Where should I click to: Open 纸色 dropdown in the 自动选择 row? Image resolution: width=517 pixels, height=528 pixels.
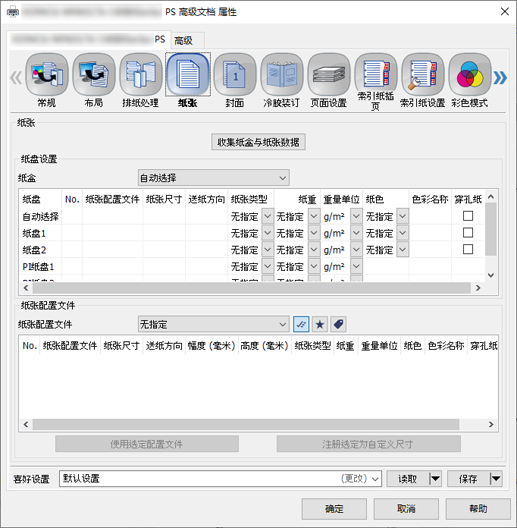point(403,216)
